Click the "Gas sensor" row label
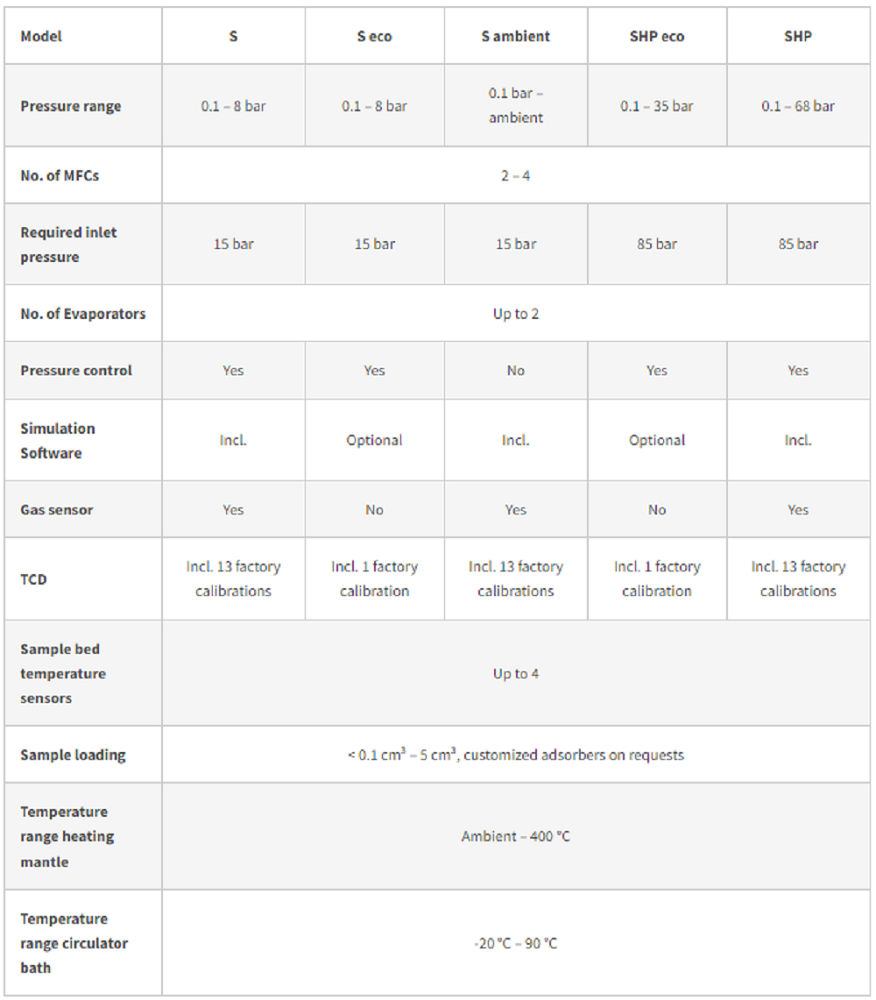Viewport: 876px width, 1000px height. pyautogui.click(x=57, y=509)
